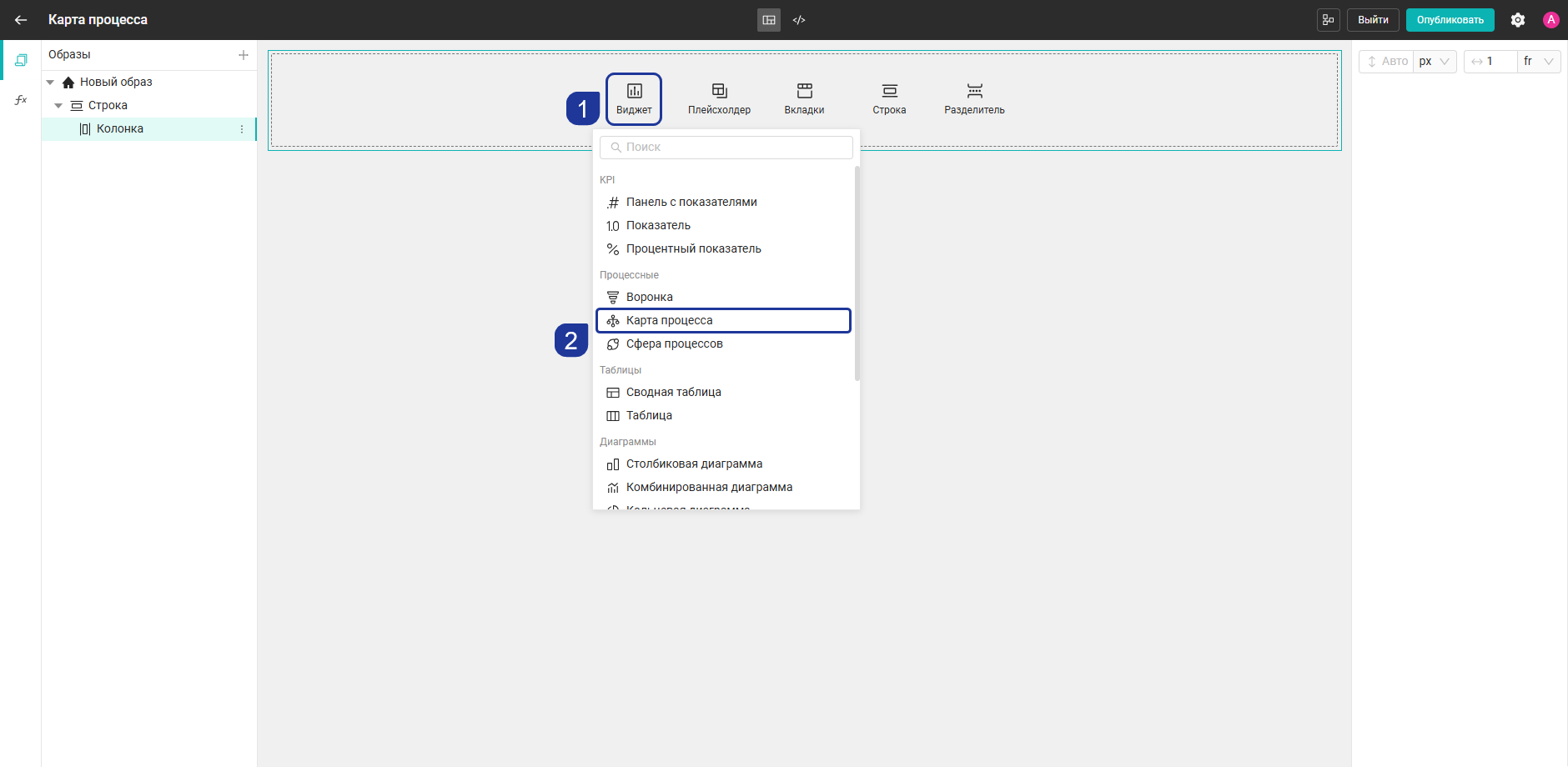
Task: Switch to code view icon
Action: coord(799,20)
